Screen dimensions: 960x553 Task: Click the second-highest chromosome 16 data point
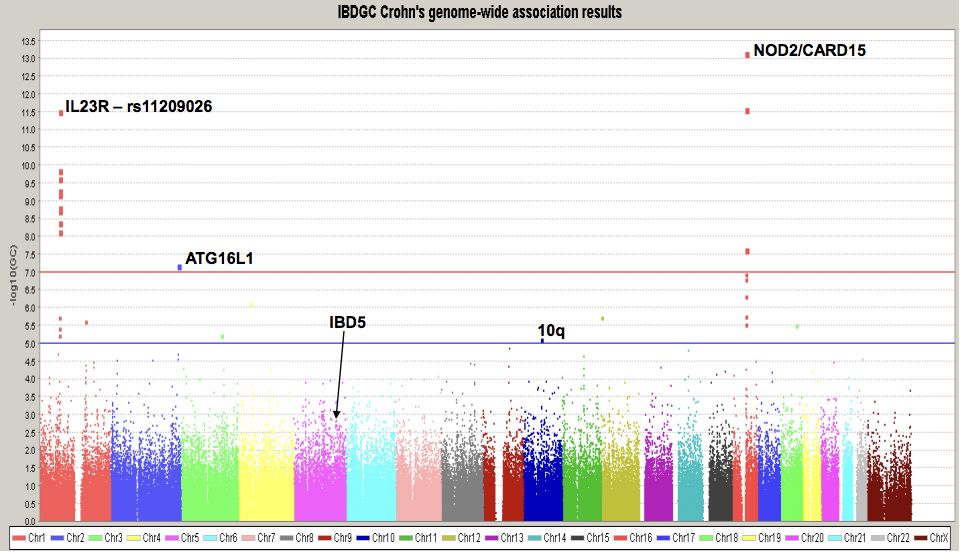click(x=747, y=111)
